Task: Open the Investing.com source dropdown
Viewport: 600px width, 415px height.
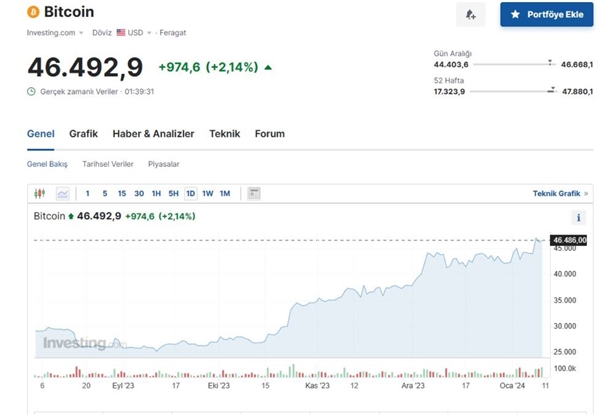Action: point(55,33)
